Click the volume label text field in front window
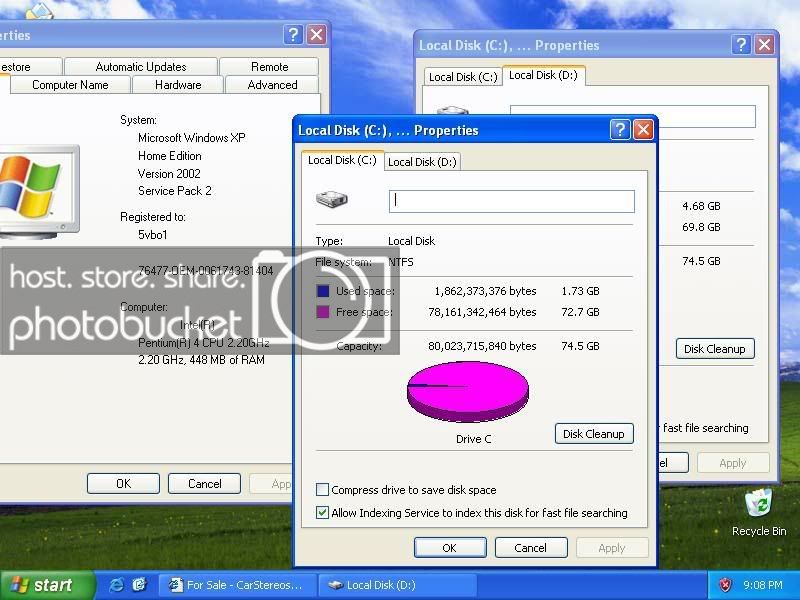Image resolution: width=800 pixels, height=600 pixels. (x=512, y=201)
